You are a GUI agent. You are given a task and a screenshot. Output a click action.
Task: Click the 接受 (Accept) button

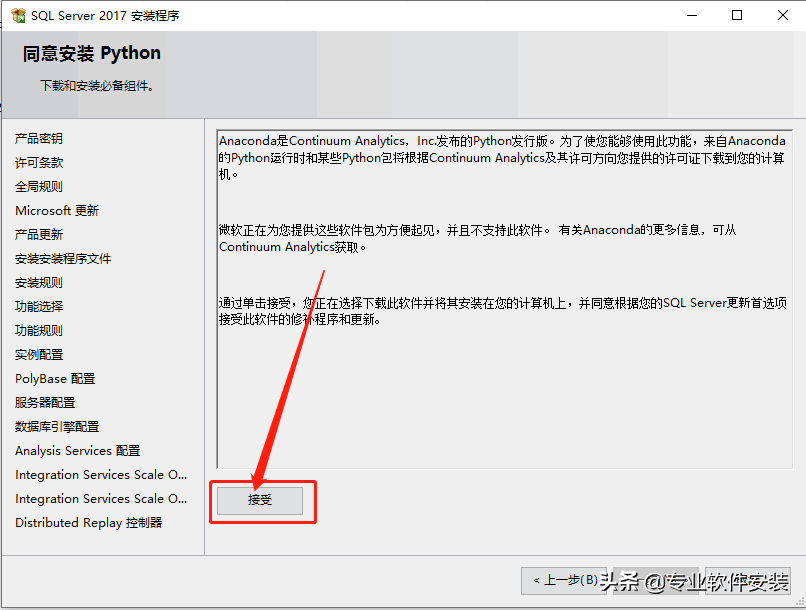coord(260,500)
